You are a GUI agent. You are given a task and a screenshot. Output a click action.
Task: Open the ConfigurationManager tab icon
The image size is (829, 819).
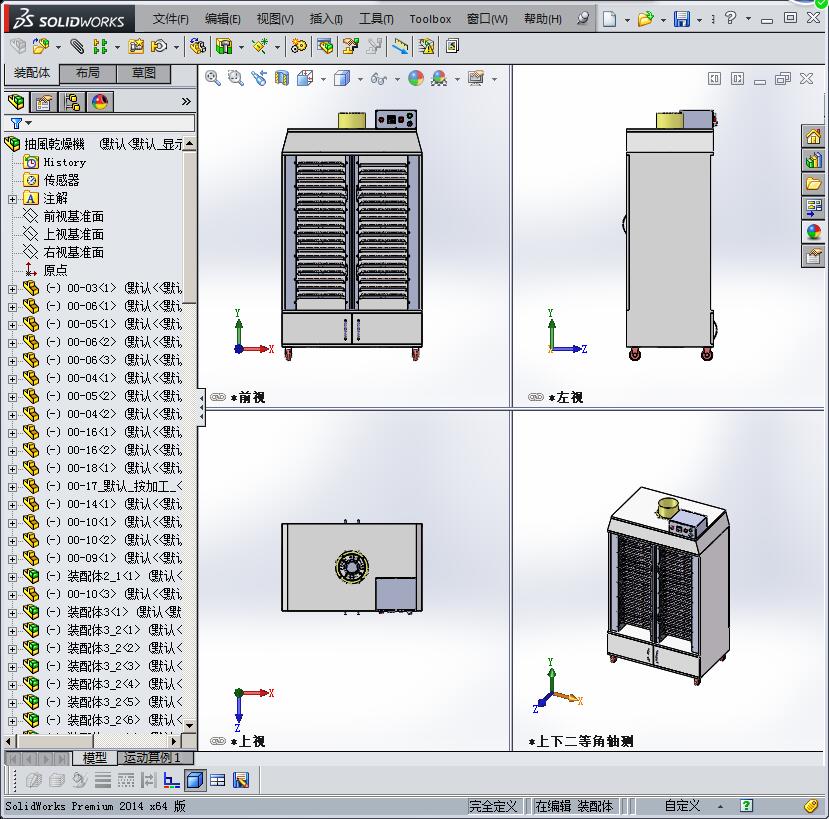[x=72, y=102]
